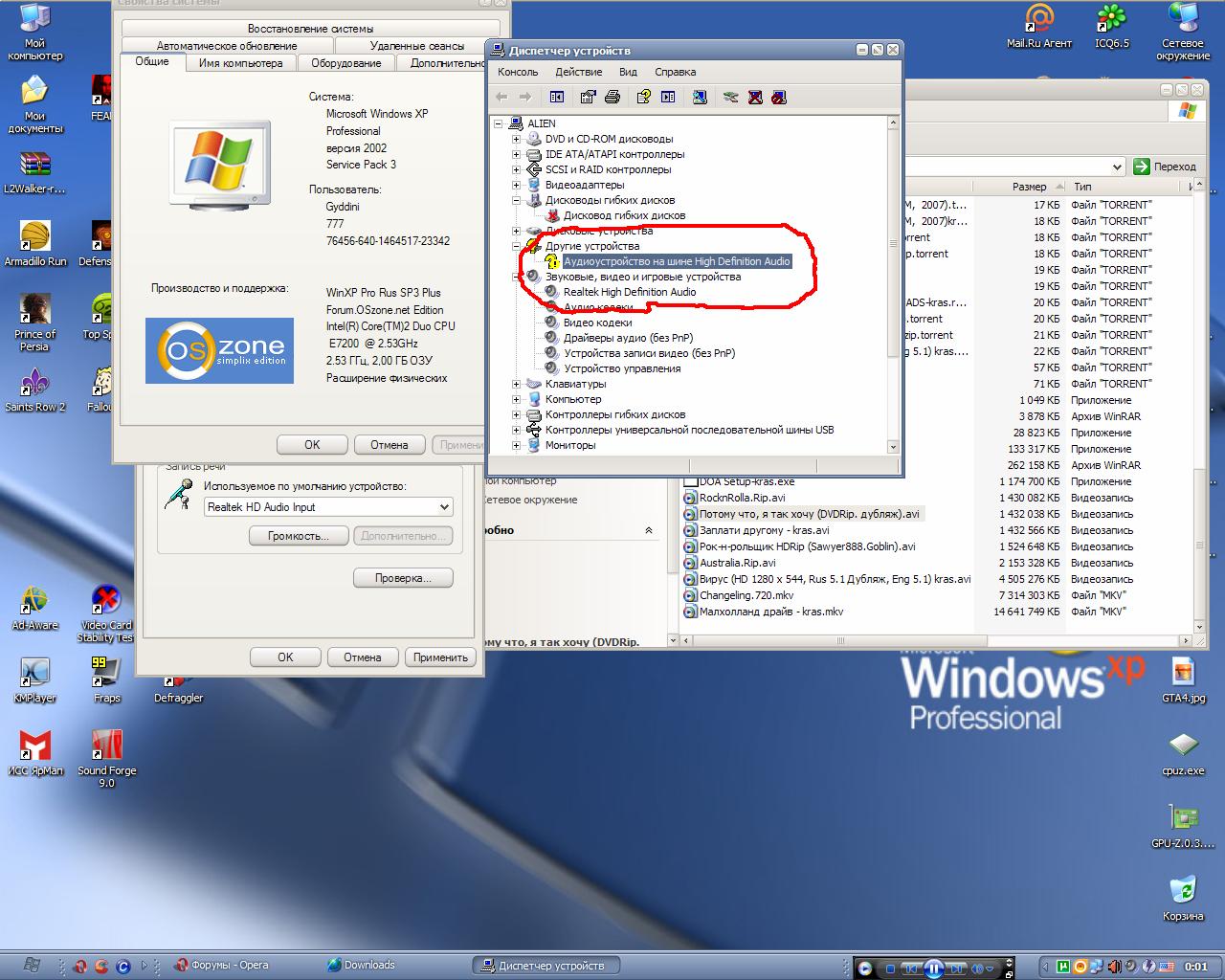Click the Uninstall device toolbar icon
This screenshot has width=1225, height=980.
755,97
